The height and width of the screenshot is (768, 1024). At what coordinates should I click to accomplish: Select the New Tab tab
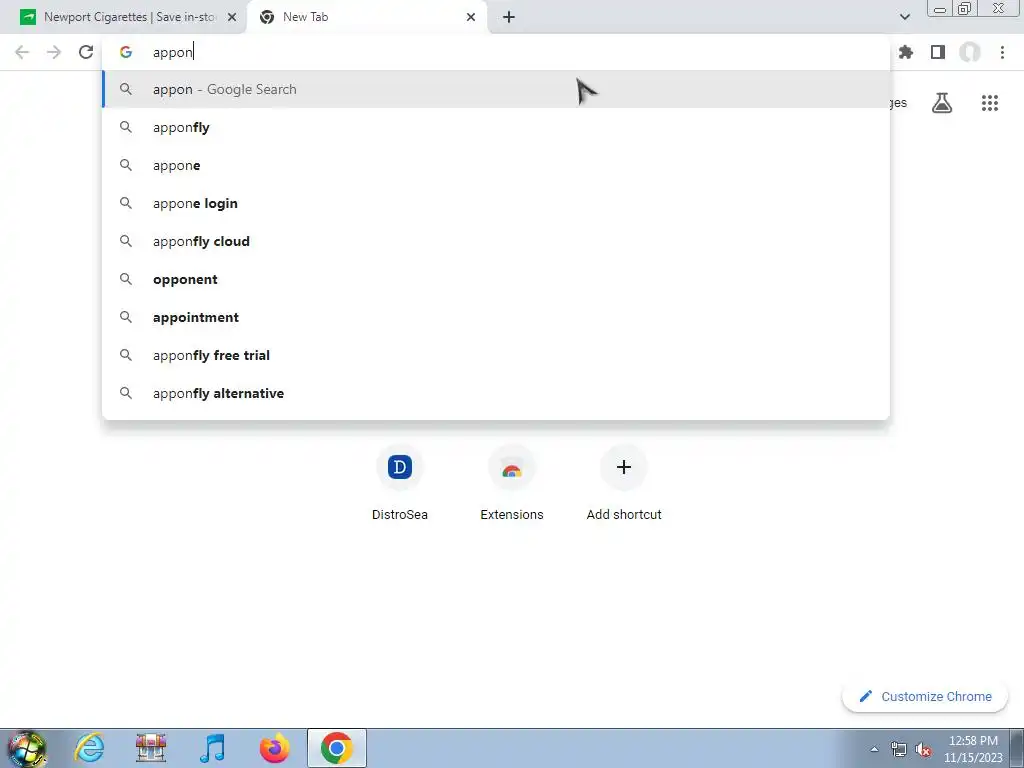pyautogui.click(x=366, y=17)
